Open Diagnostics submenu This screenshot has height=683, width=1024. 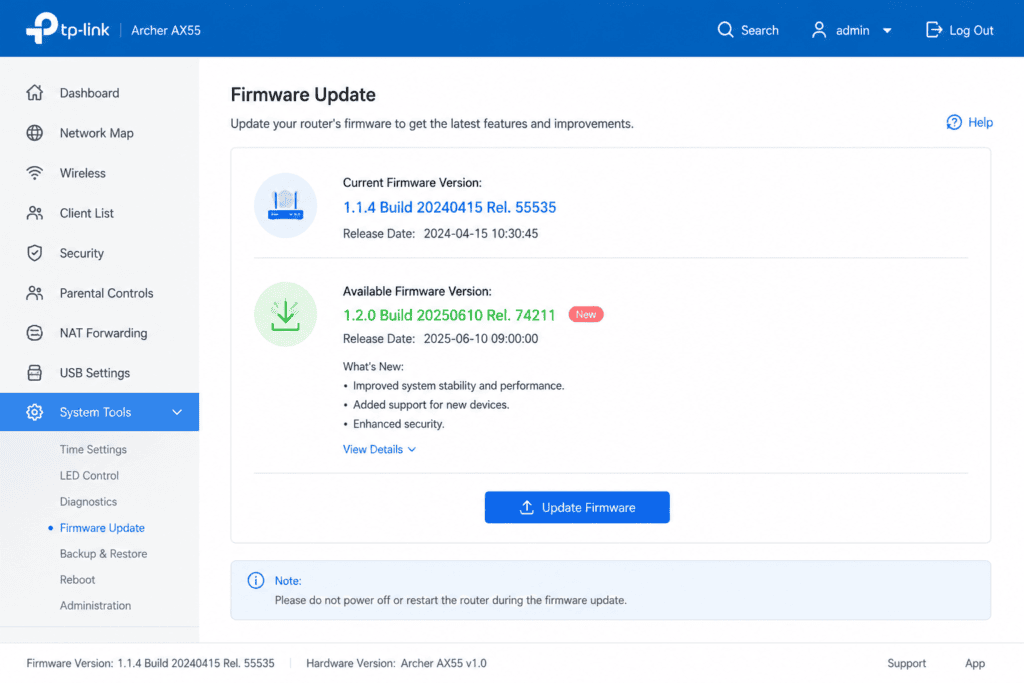88,501
